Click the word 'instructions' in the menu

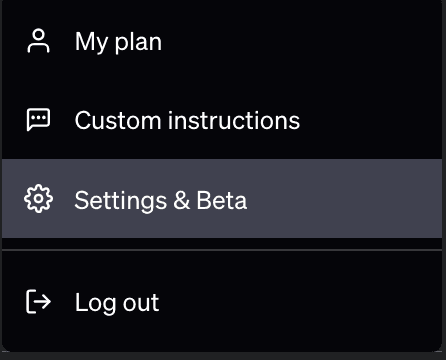234,120
